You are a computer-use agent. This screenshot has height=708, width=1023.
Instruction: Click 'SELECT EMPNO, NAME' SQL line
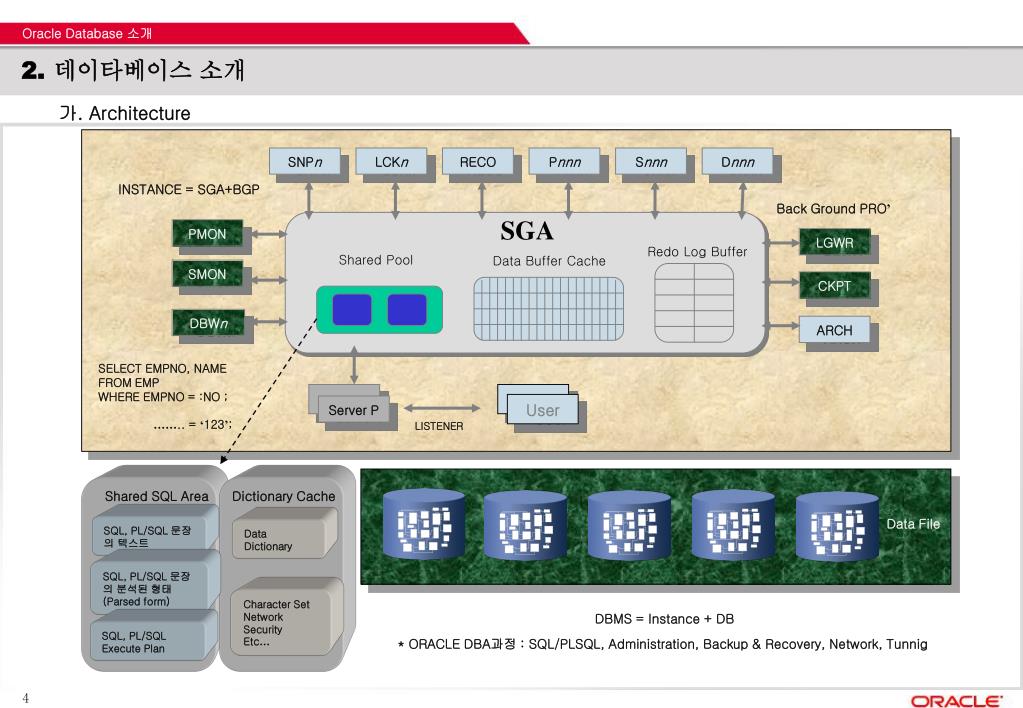click(x=162, y=369)
